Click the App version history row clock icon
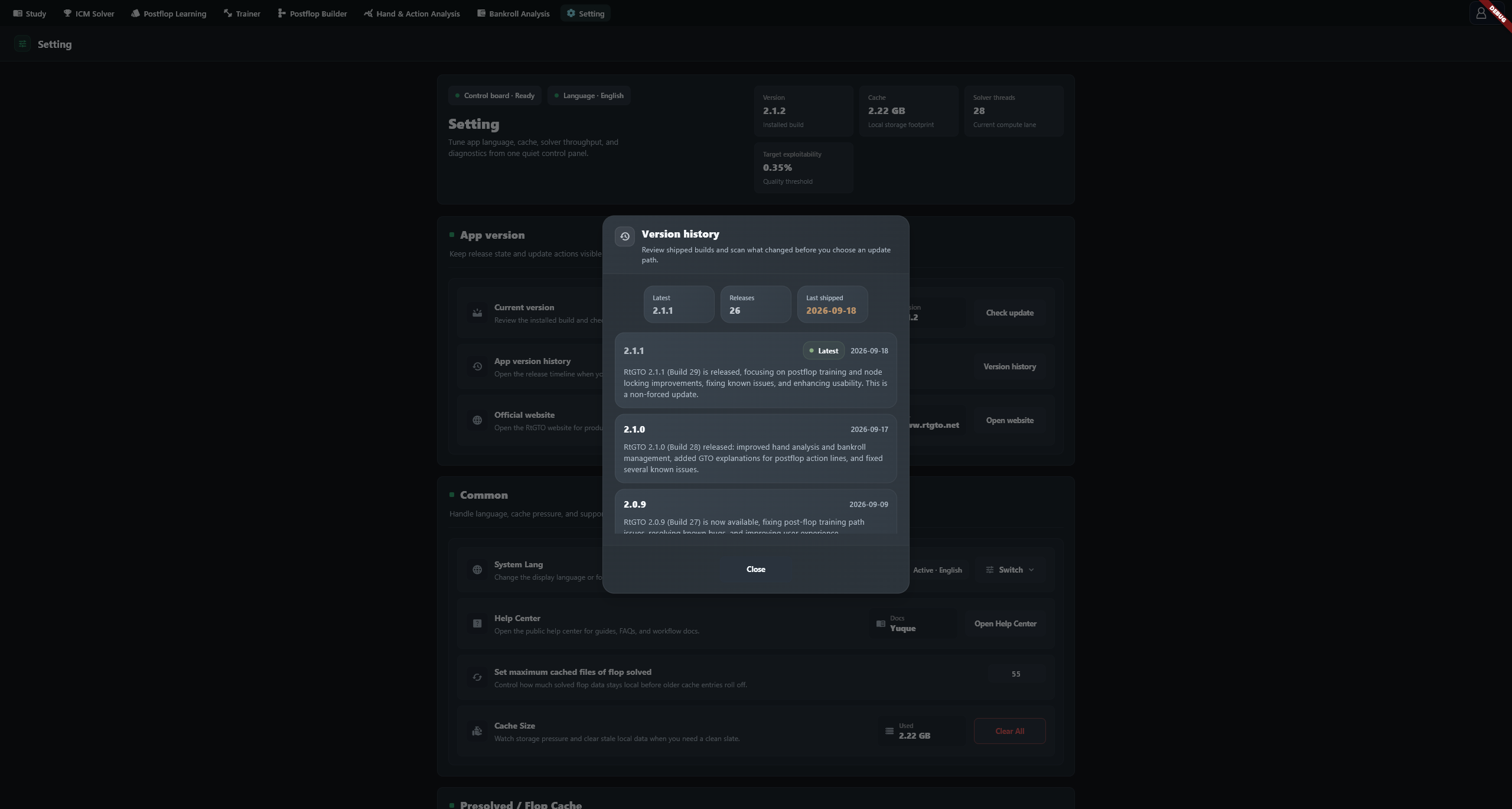The width and height of the screenshot is (1512, 809). pyautogui.click(x=477, y=367)
